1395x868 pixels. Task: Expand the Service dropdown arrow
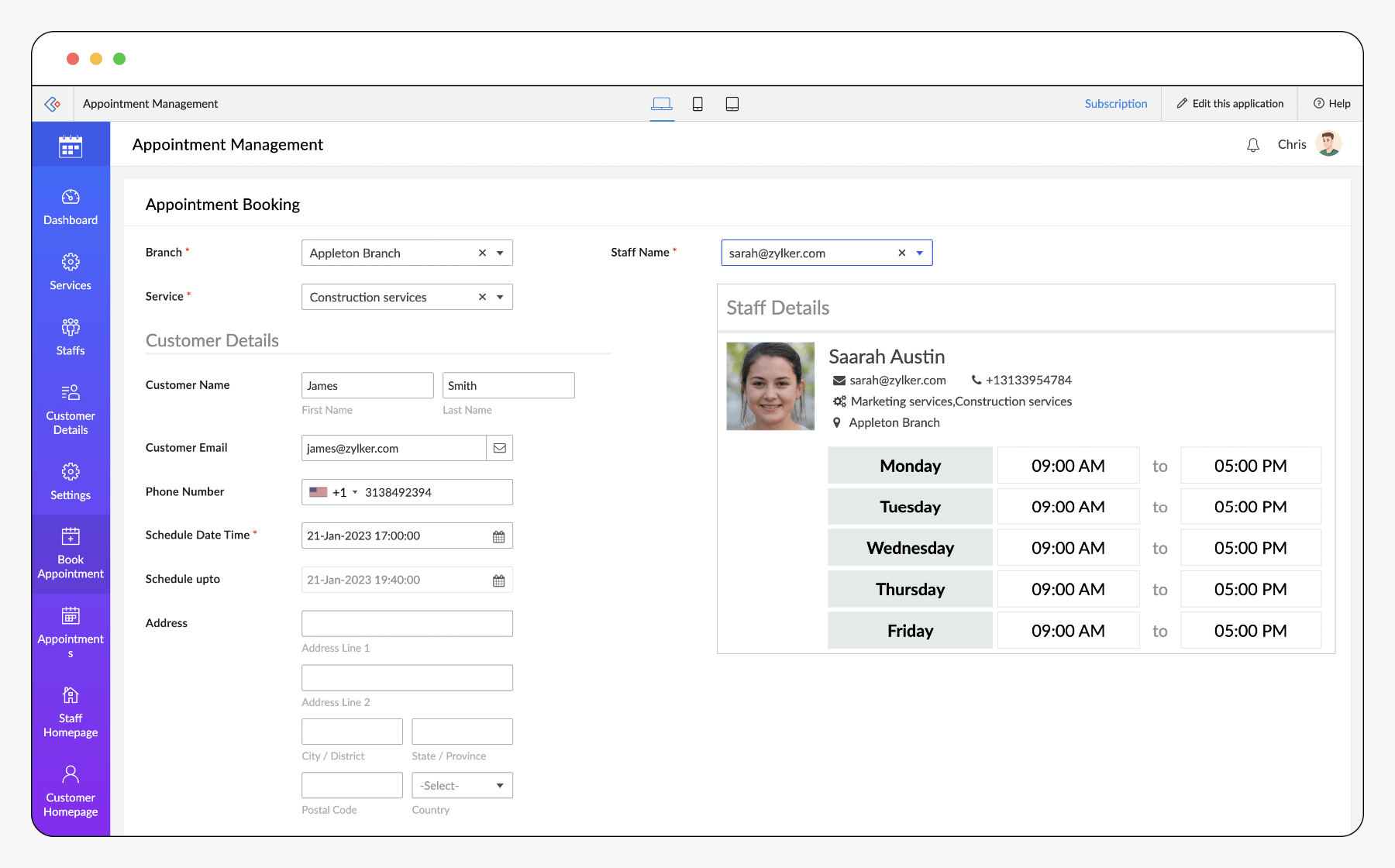(500, 298)
